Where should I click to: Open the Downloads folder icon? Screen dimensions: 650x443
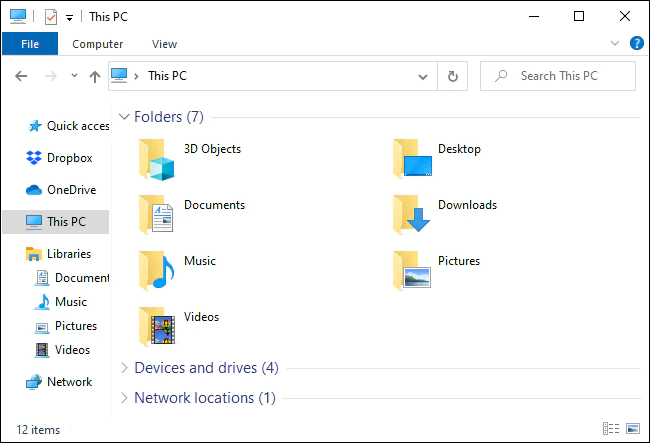pyautogui.click(x=411, y=213)
